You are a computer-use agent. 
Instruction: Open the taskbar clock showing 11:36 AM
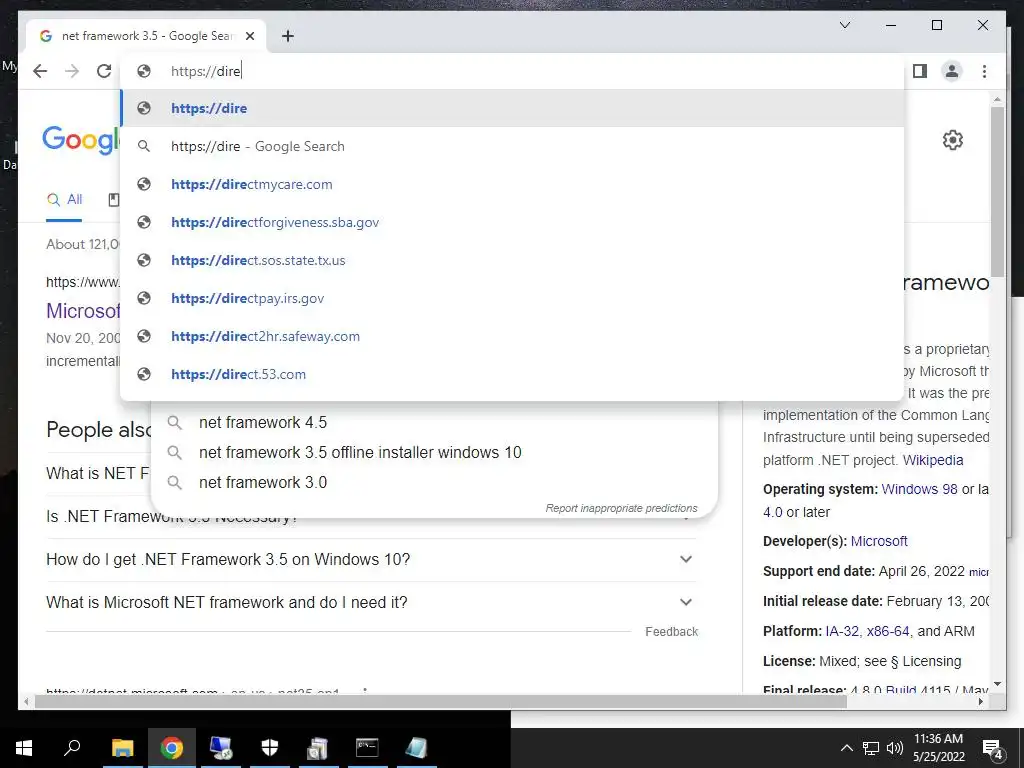[x=938, y=748]
